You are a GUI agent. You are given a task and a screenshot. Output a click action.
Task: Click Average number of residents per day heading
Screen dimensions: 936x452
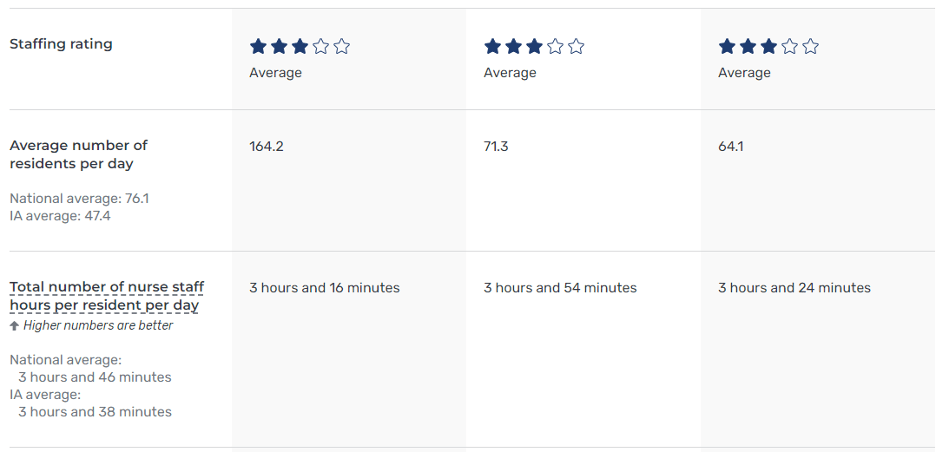coord(78,154)
